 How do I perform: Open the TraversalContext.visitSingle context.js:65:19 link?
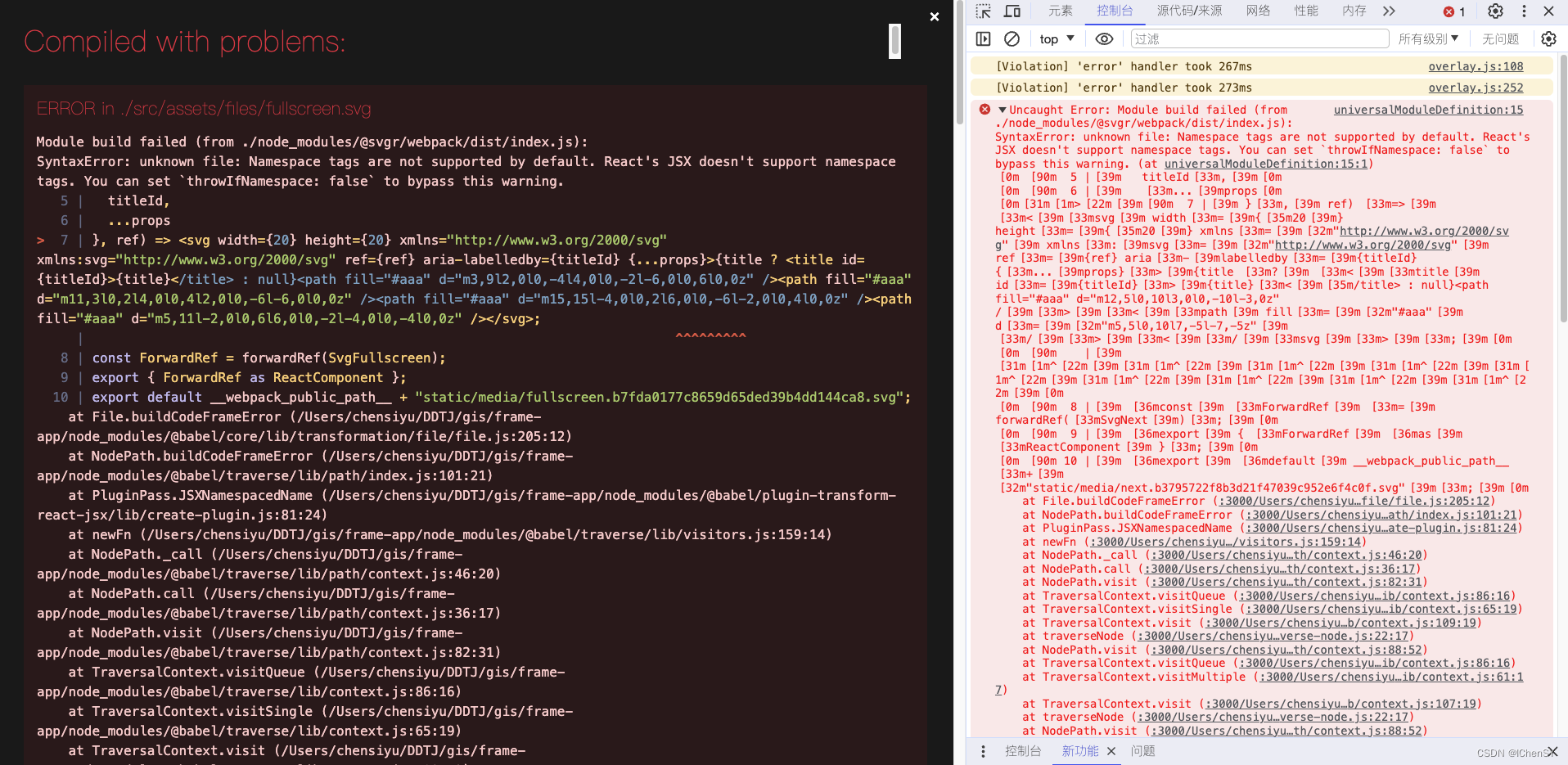point(1381,609)
